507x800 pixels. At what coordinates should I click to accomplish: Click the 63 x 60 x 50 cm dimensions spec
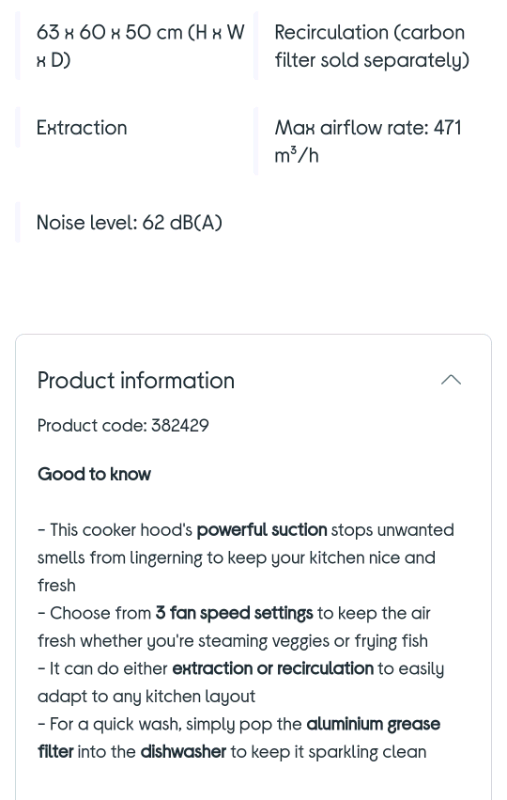(x=140, y=46)
